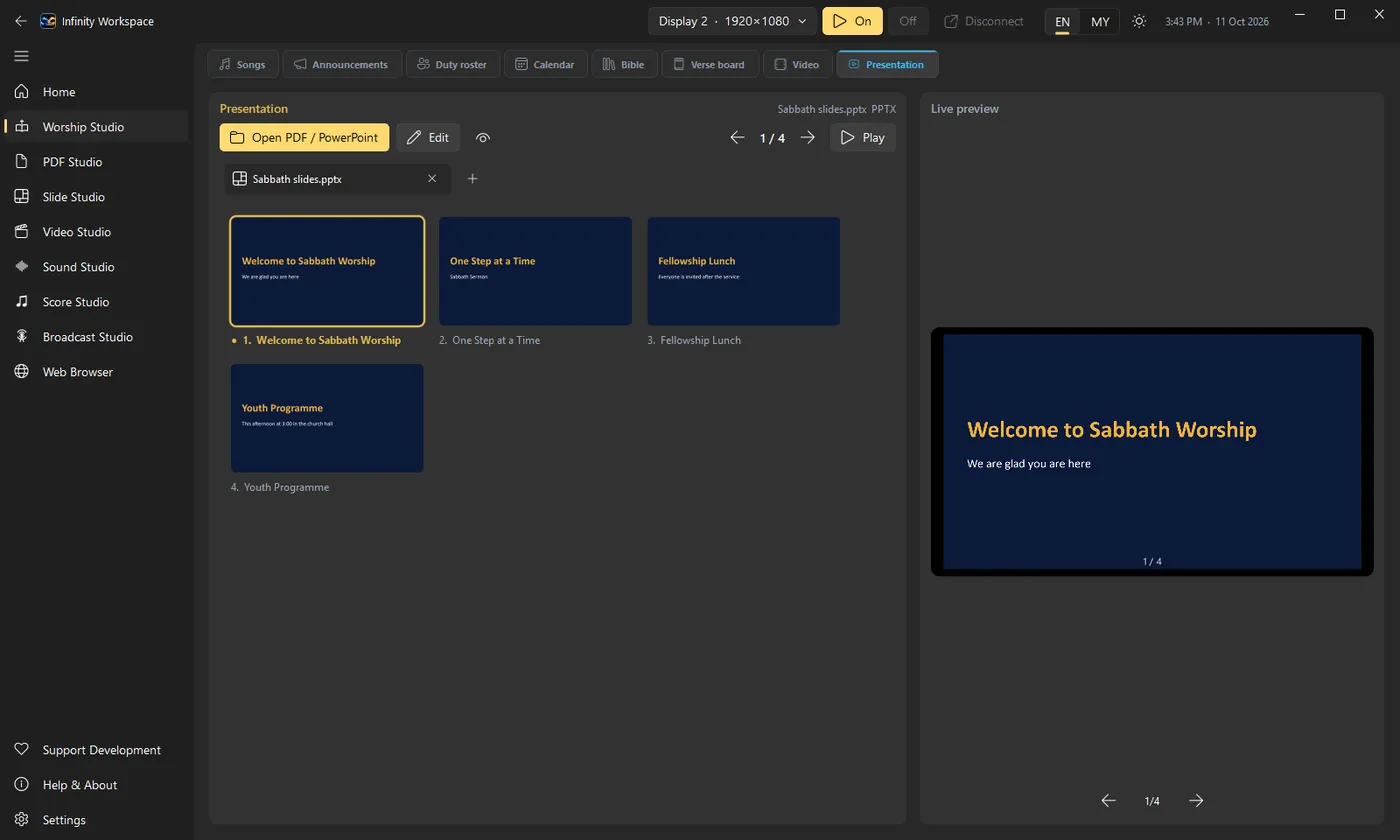Viewport: 1400px width, 840px height.
Task: Turn the display output On
Action: pos(853,21)
